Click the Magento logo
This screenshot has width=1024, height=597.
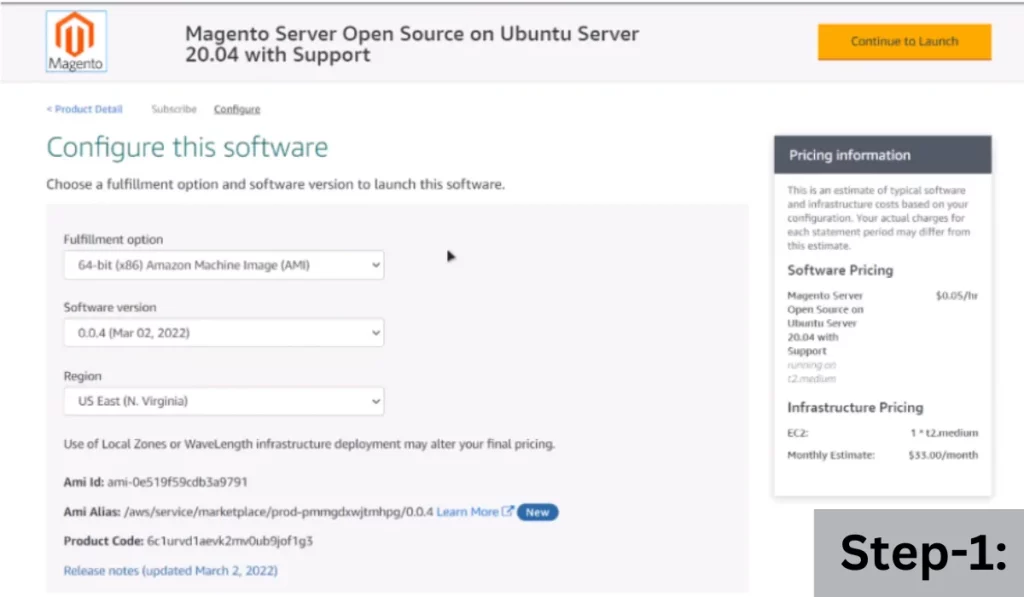pos(76,41)
